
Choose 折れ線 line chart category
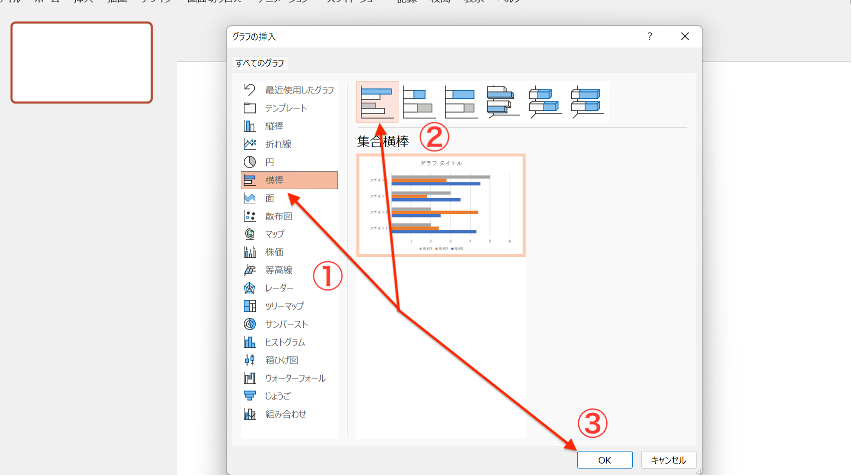289,144
